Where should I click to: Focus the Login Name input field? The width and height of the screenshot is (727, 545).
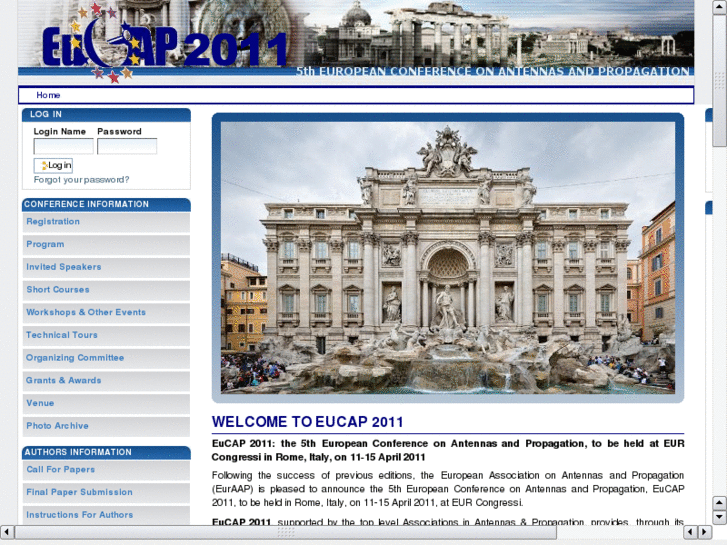point(64,147)
